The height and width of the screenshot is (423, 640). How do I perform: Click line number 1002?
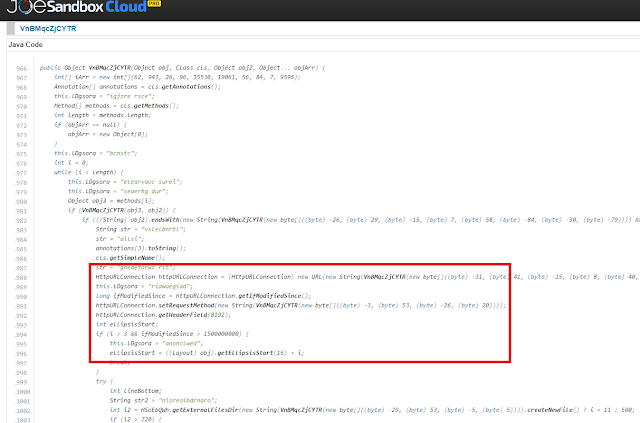(23, 411)
